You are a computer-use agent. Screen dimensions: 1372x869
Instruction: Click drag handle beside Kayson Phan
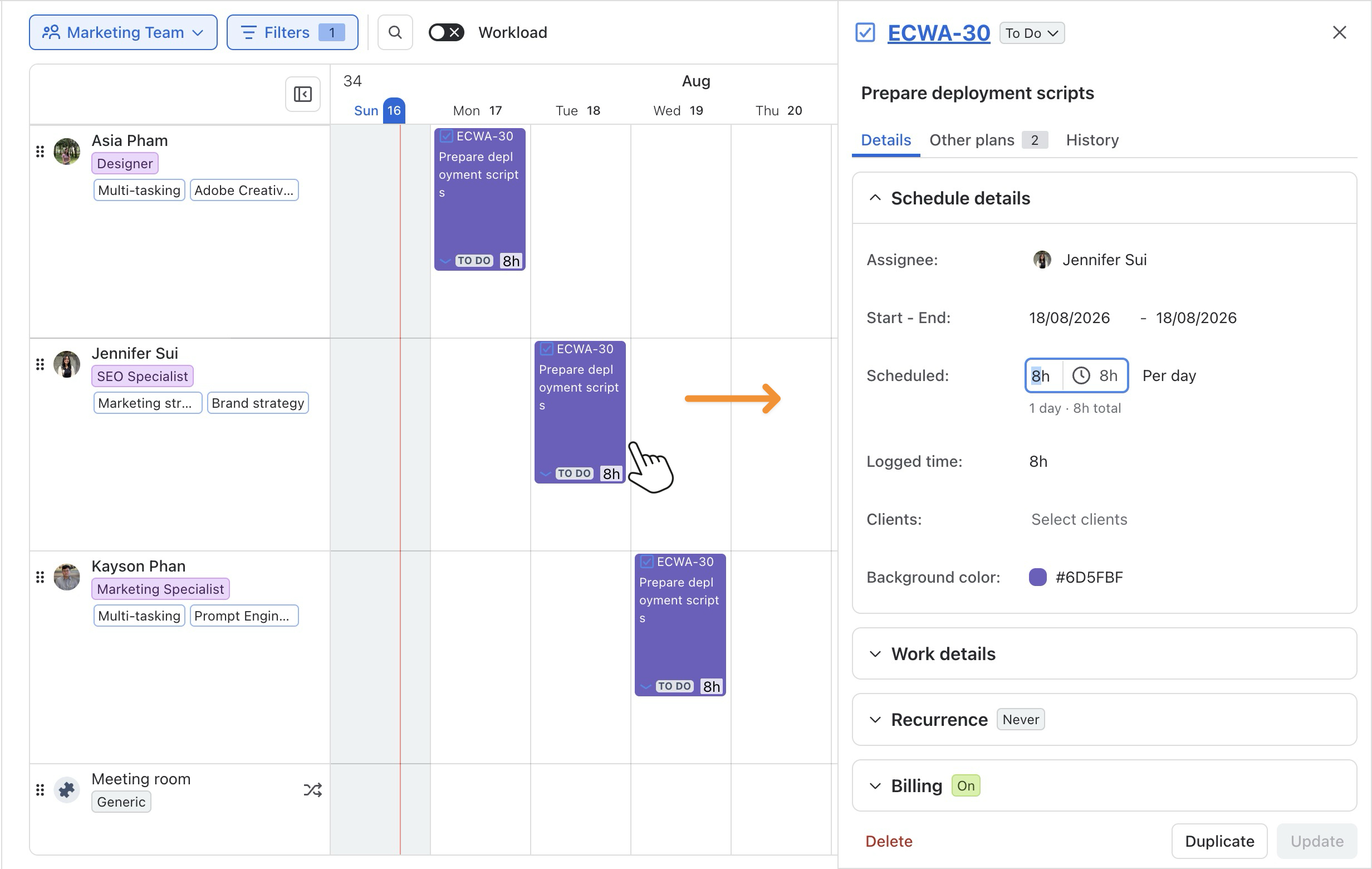[x=40, y=577]
